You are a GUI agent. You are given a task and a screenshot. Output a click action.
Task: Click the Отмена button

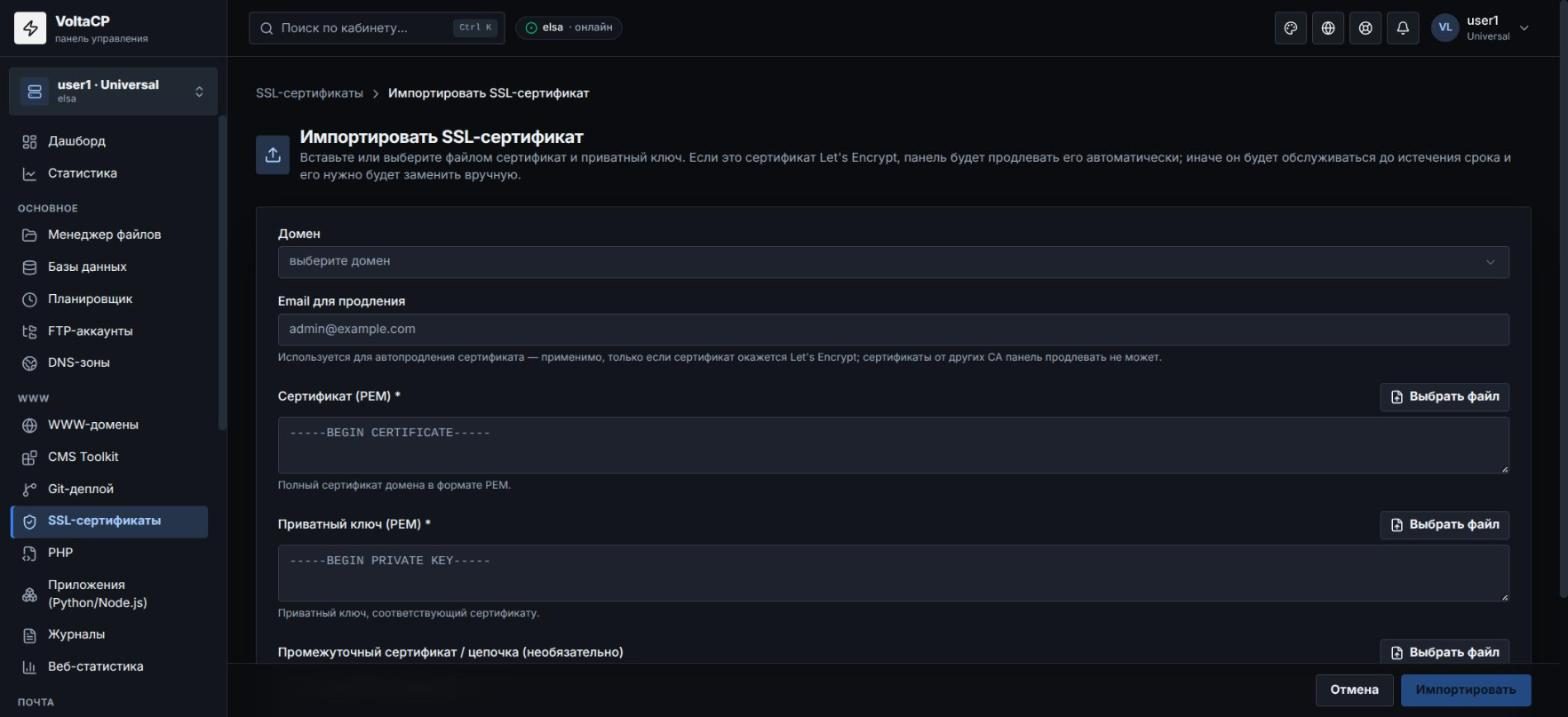1354,690
